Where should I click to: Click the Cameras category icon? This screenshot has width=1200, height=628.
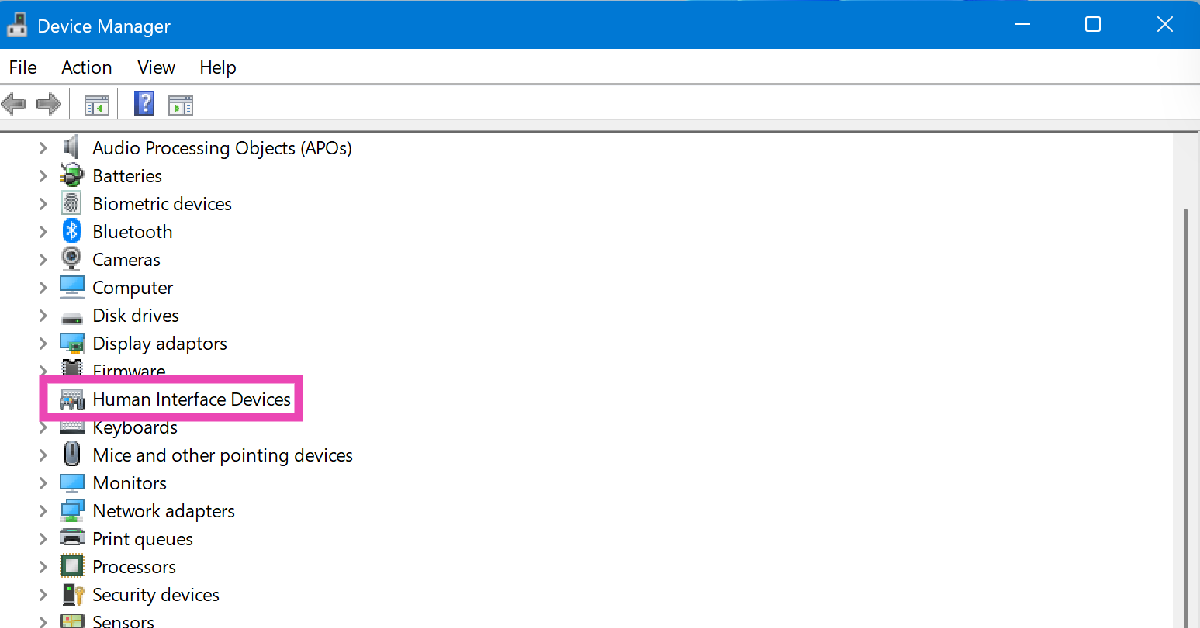point(71,259)
